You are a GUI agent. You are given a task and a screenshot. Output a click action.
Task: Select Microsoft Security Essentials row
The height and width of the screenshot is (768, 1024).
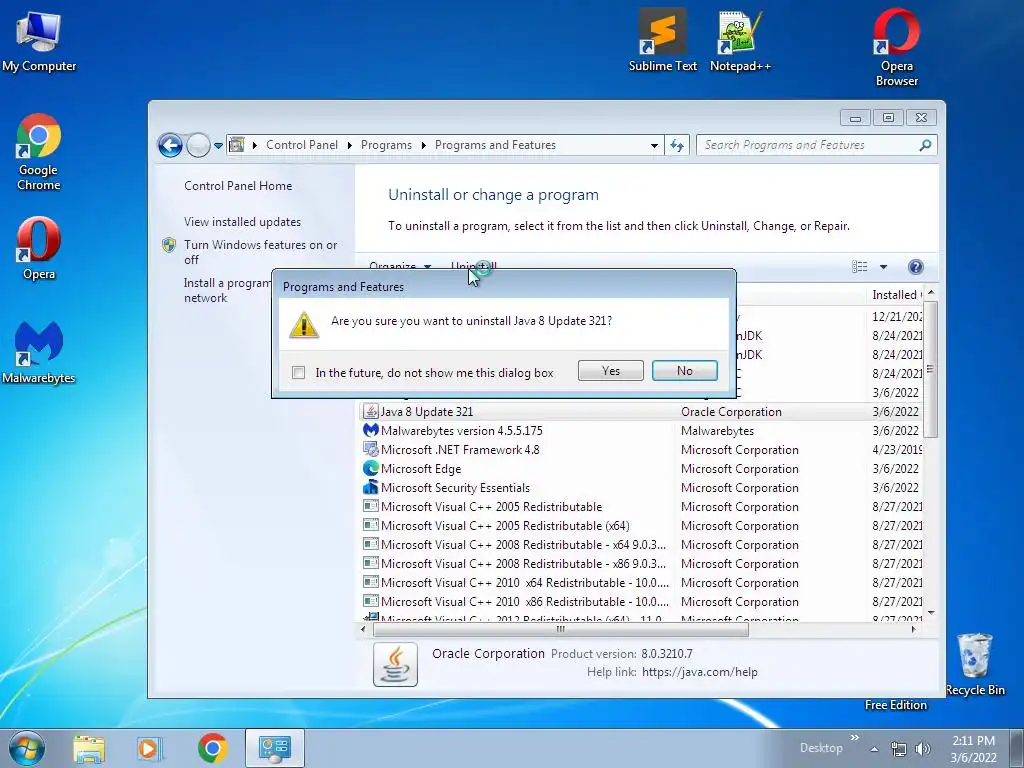point(641,487)
